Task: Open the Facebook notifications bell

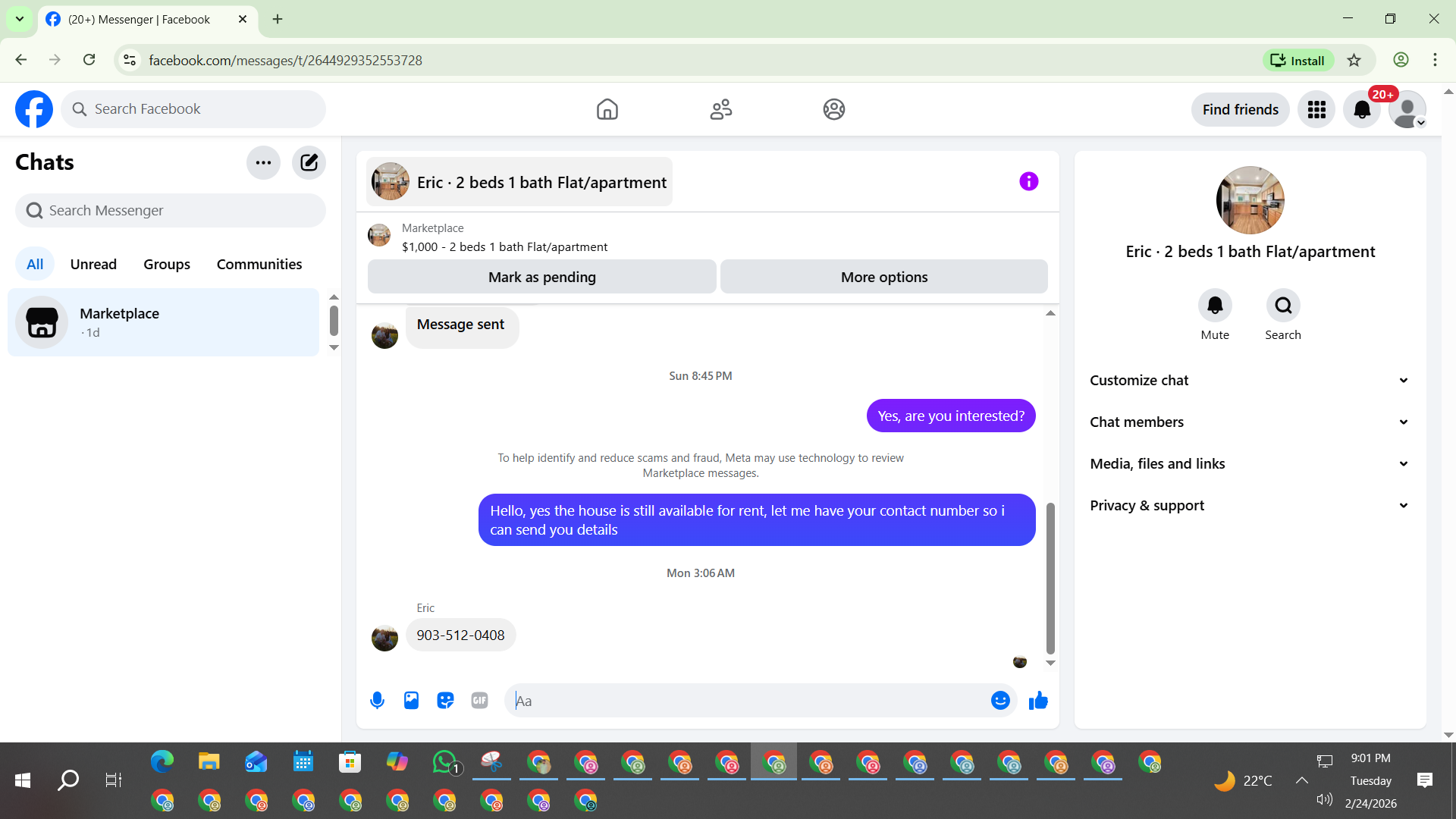Action: coord(1362,110)
